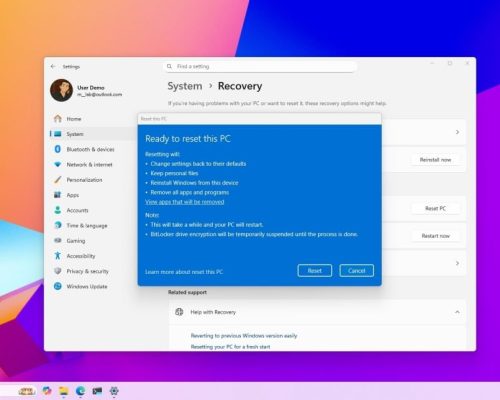Select the Home icon in sidebar
This screenshot has height=400, width=500.
pos(58,119)
